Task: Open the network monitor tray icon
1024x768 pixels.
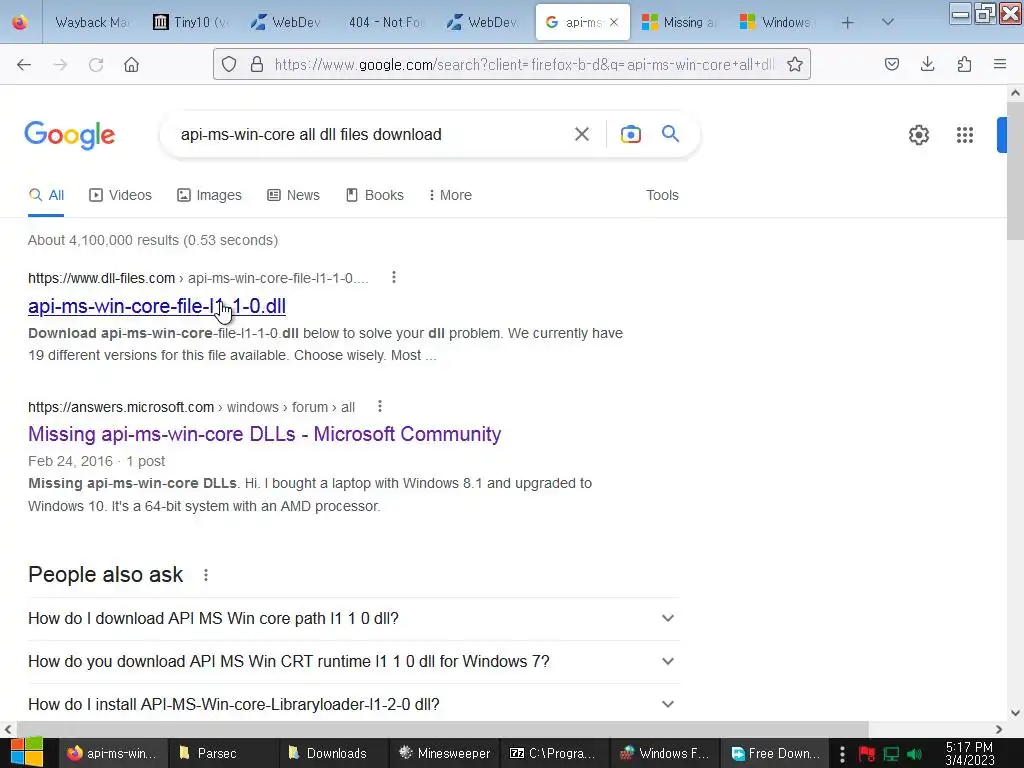Action: (891, 754)
